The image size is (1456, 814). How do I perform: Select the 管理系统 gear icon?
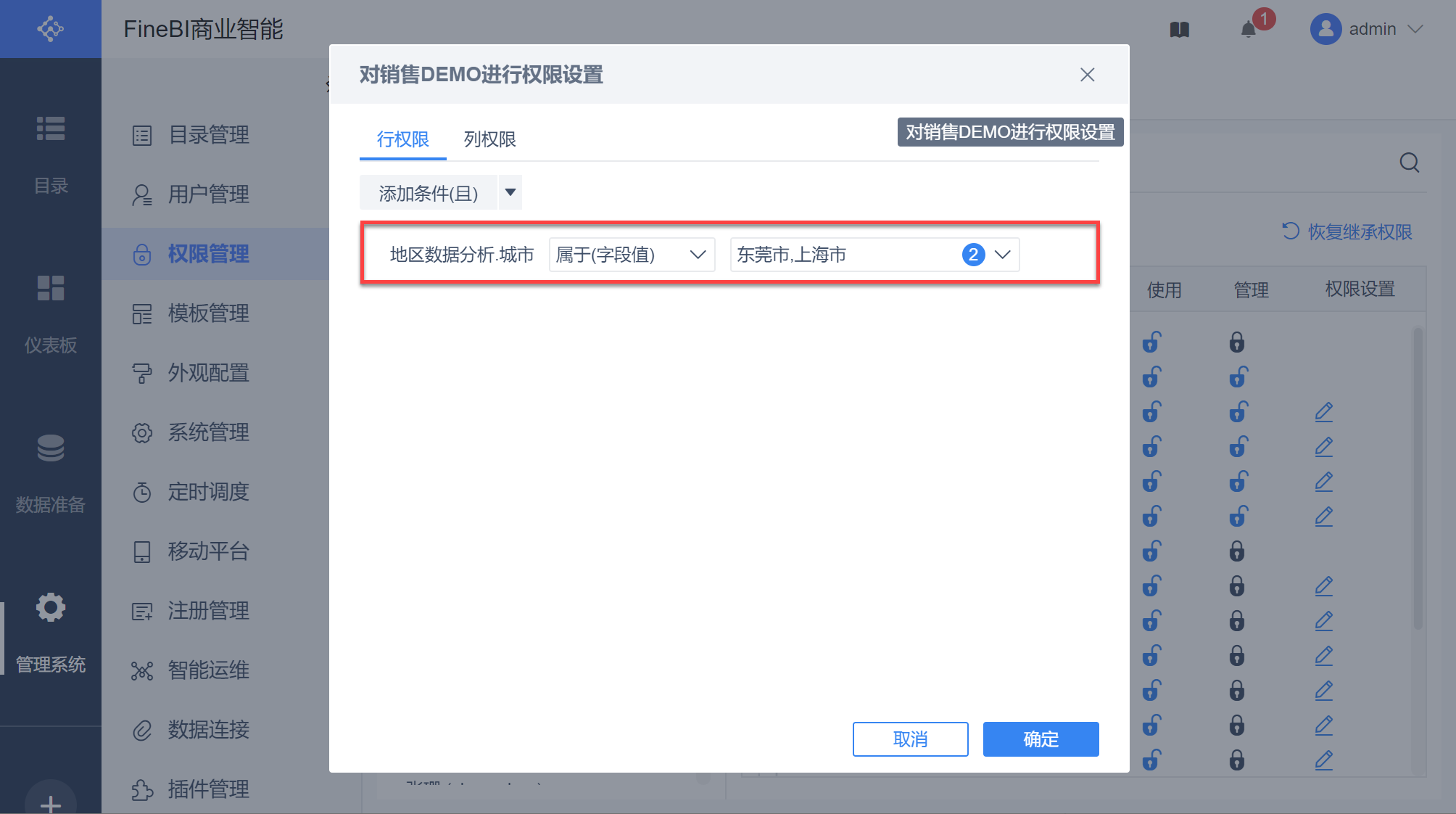point(51,607)
